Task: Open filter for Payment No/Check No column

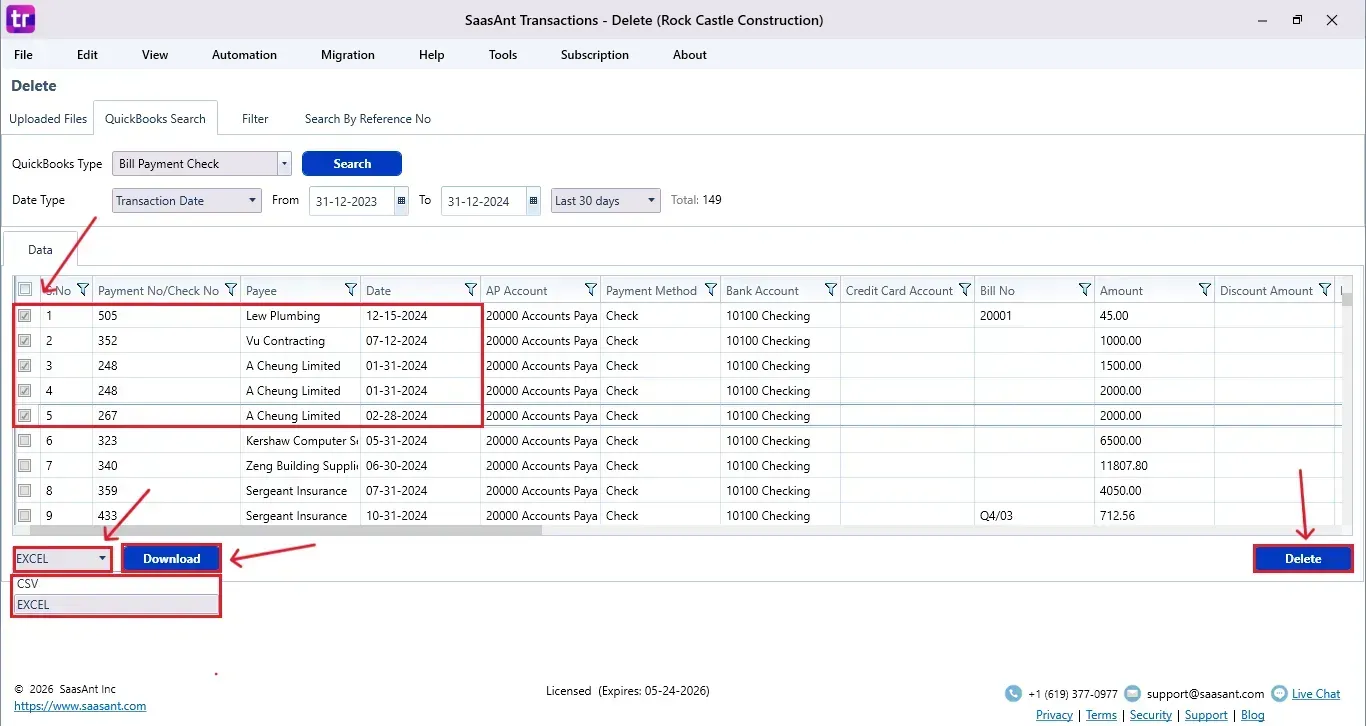Action: (x=231, y=290)
